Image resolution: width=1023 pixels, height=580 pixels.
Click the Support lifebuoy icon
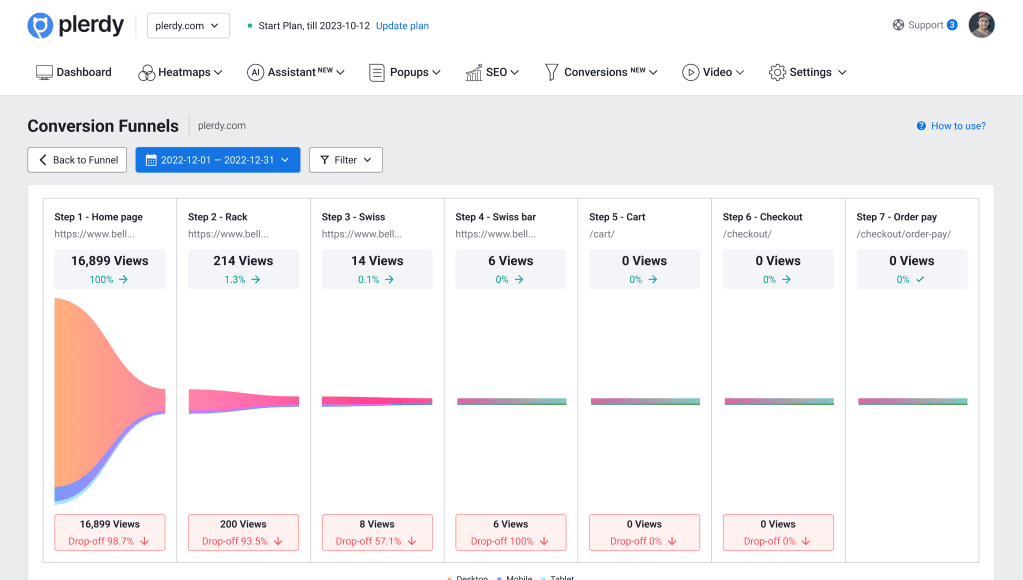(x=900, y=24)
